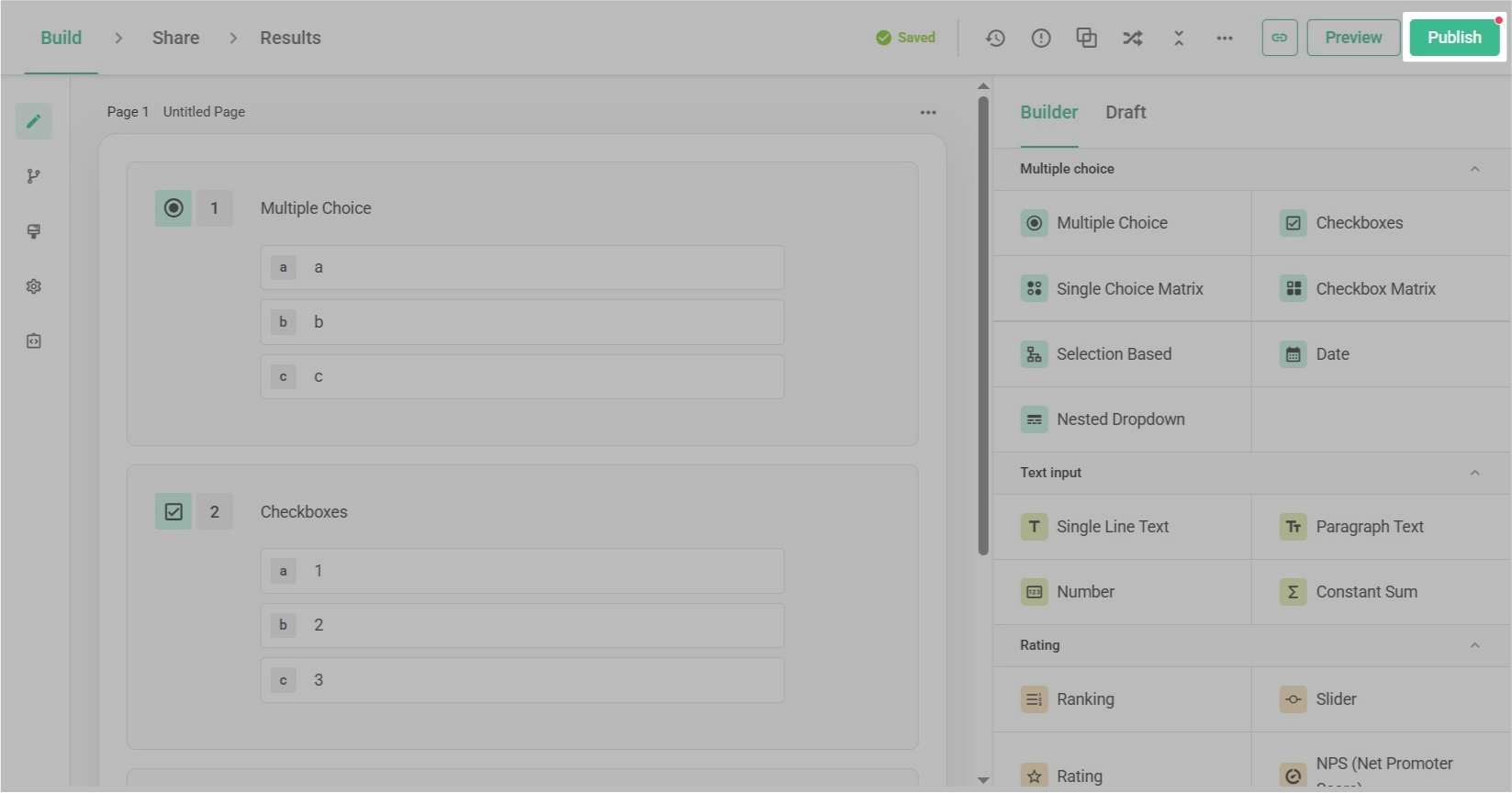
Task: Switch to the Builder tab
Action: click(1049, 112)
